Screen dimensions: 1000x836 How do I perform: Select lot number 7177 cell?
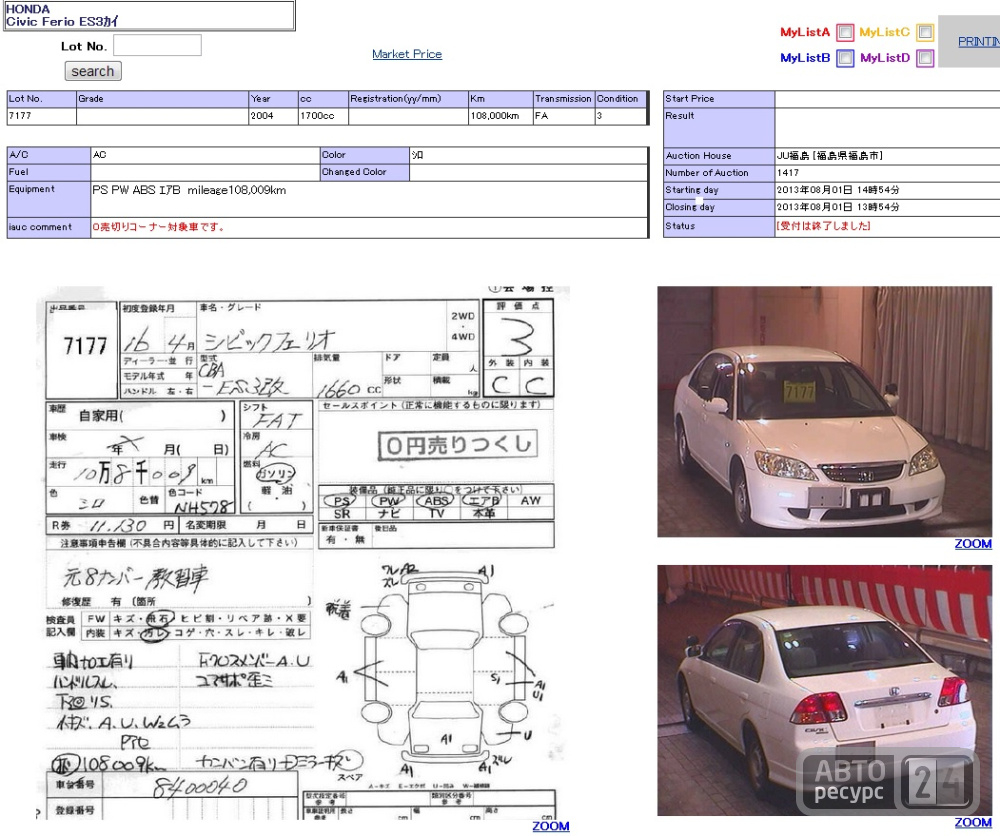pyautogui.click(x=41, y=116)
